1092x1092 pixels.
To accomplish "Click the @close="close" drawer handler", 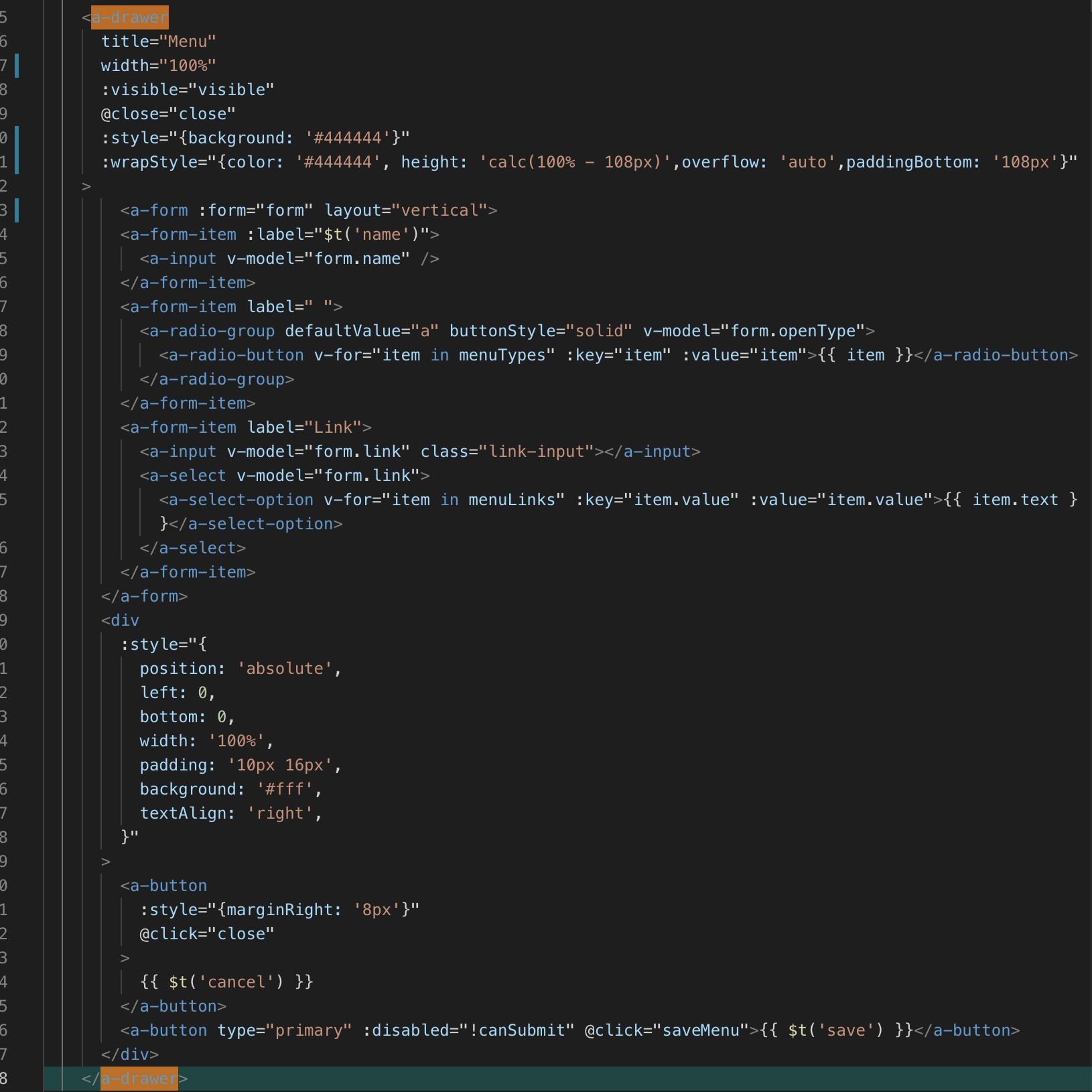I will [168, 114].
